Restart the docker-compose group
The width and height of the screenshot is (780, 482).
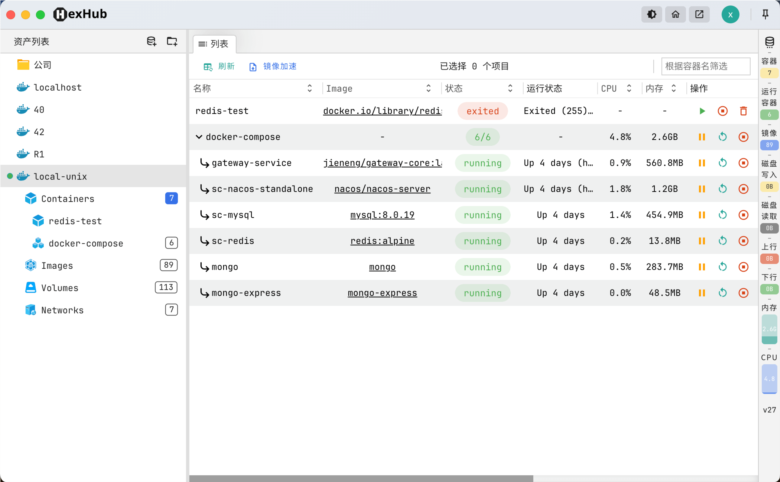tap(723, 137)
